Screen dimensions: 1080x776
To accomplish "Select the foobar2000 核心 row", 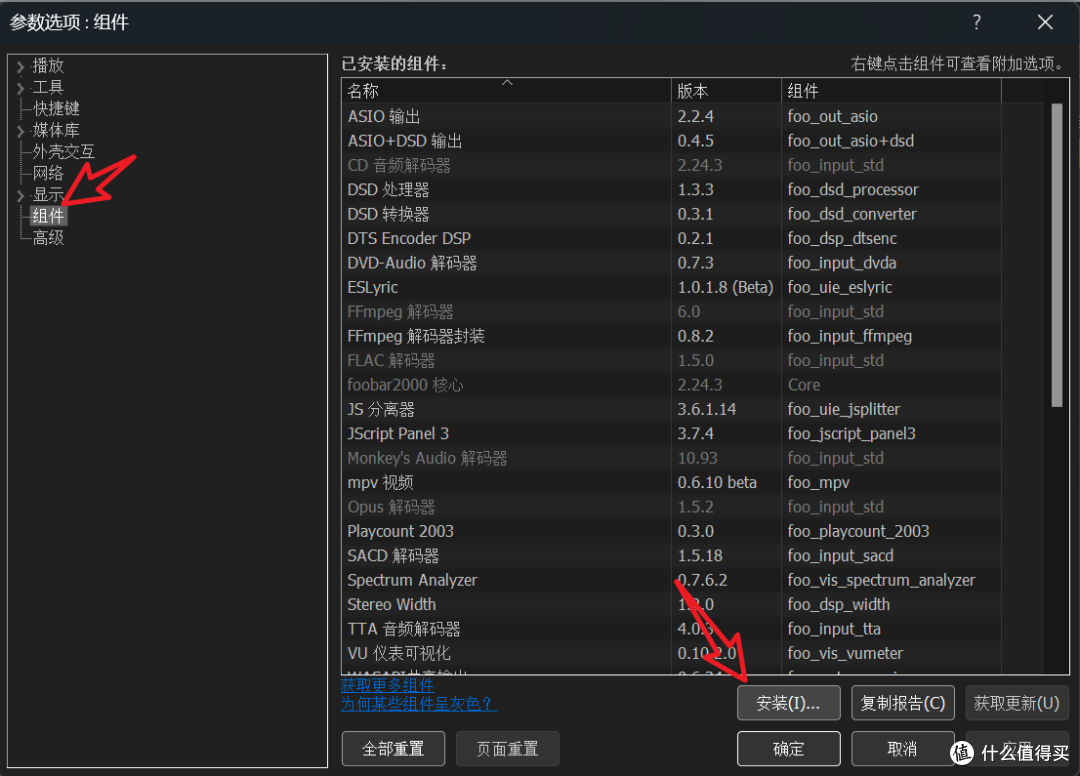I will (x=671, y=385).
